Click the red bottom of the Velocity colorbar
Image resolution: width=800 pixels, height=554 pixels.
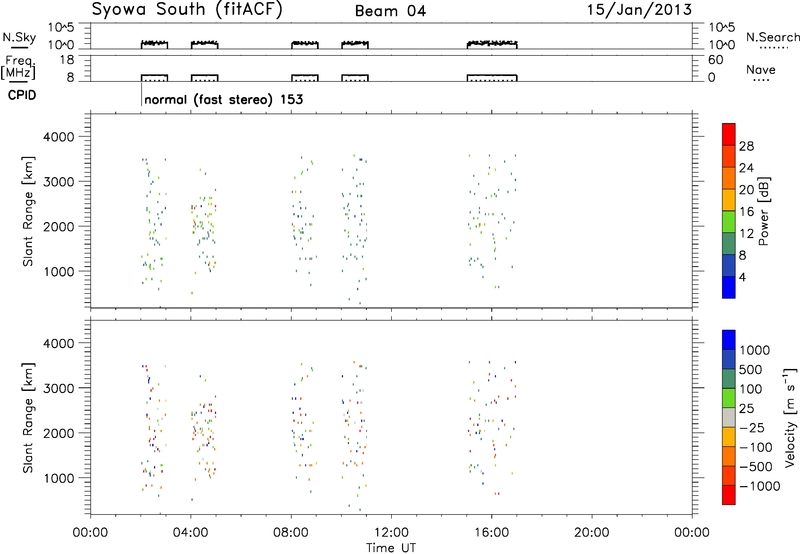click(x=729, y=495)
